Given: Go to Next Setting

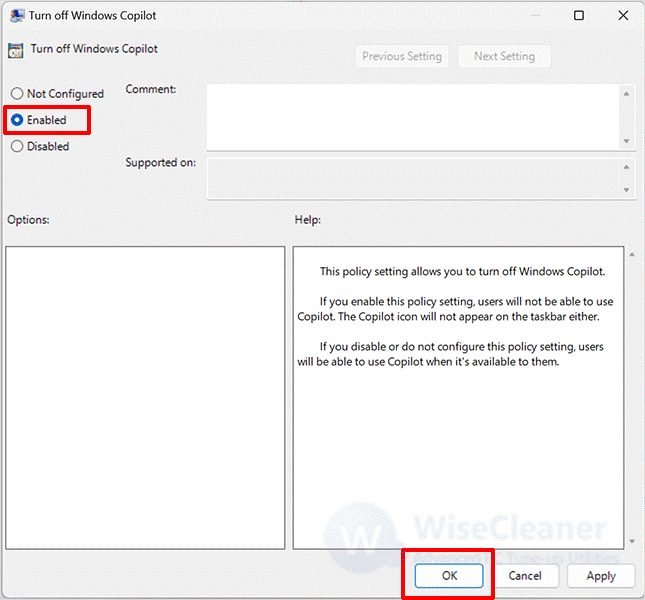Looking at the screenshot, I should (x=504, y=56).
